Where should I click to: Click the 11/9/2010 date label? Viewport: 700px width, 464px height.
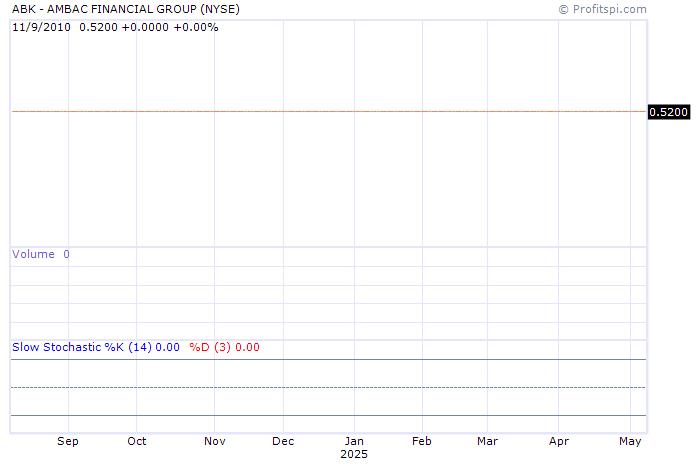coord(41,27)
